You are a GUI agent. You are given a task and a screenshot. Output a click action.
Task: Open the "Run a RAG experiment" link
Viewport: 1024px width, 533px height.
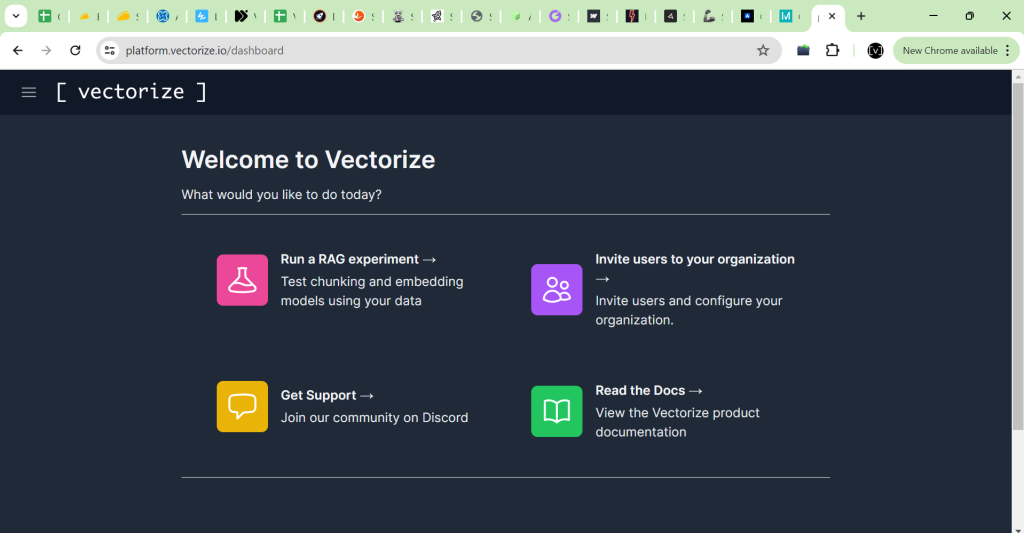pyautogui.click(x=358, y=259)
